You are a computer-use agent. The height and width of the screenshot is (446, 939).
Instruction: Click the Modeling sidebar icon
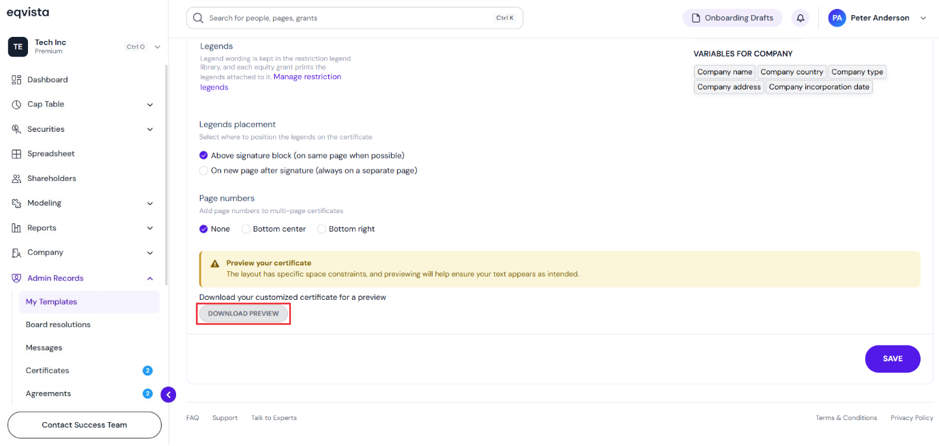(x=16, y=203)
